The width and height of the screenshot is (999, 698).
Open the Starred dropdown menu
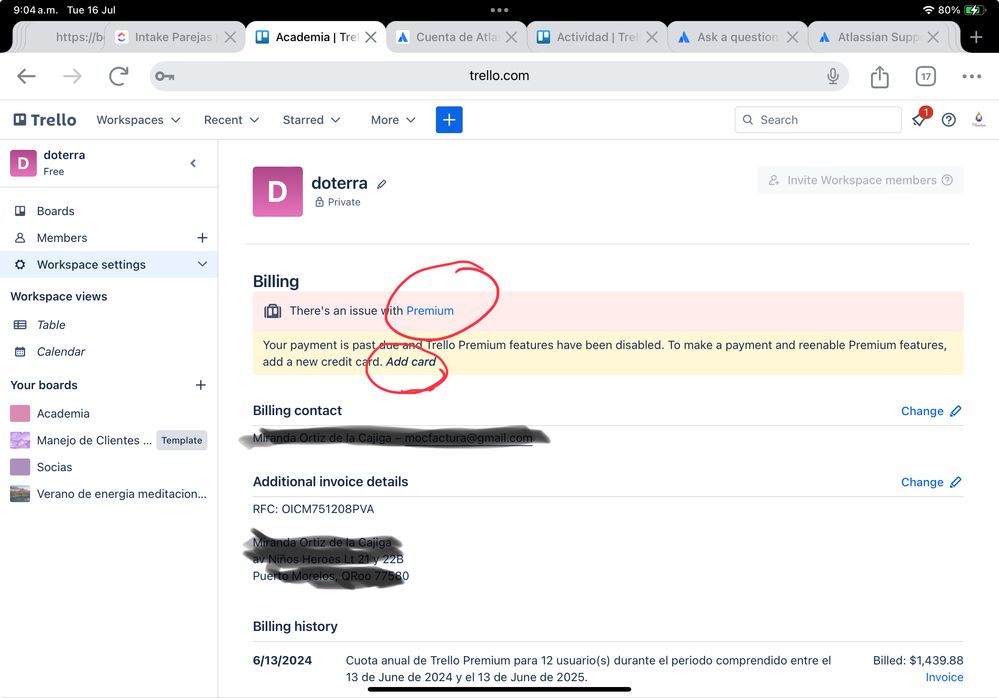pos(312,120)
